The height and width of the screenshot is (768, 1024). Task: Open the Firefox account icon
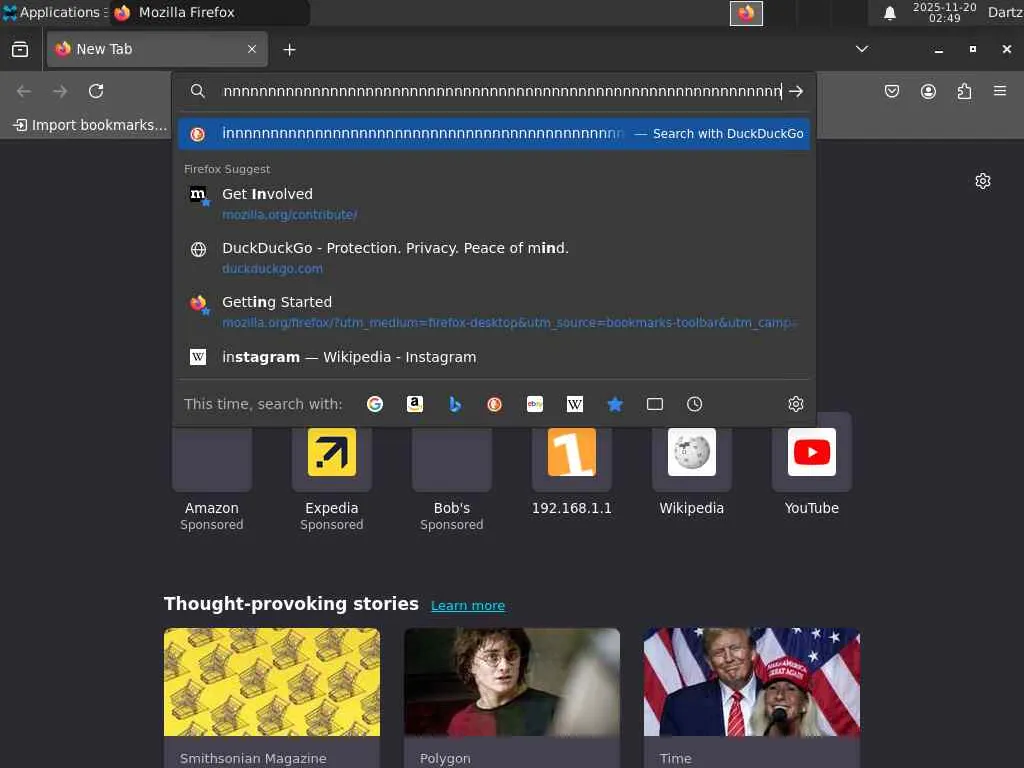click(x=928, y=91)
